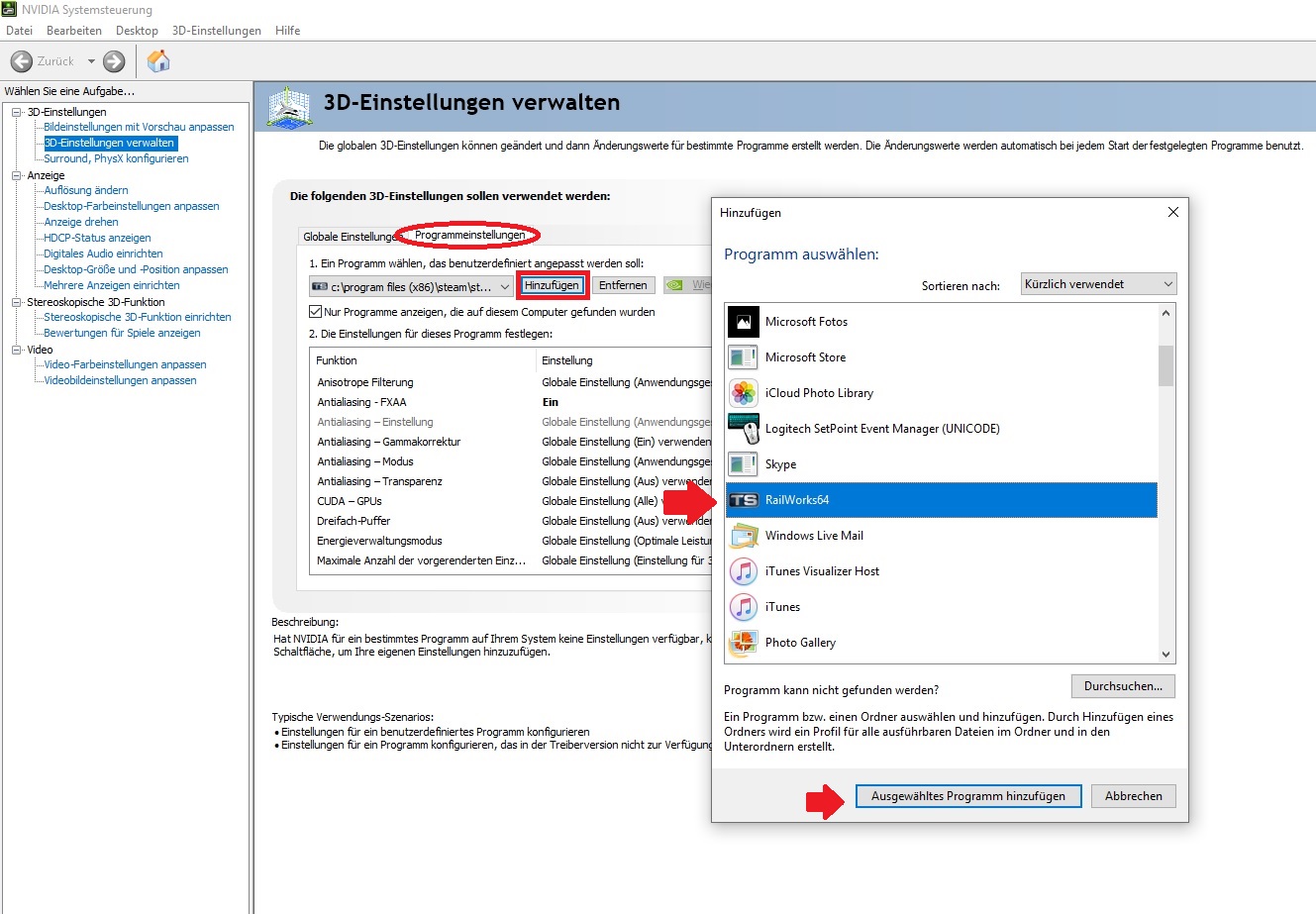This screenshot has height=914, width=1316.
Task: Open the Bearbeiten menu
Action: click(74, 31)
